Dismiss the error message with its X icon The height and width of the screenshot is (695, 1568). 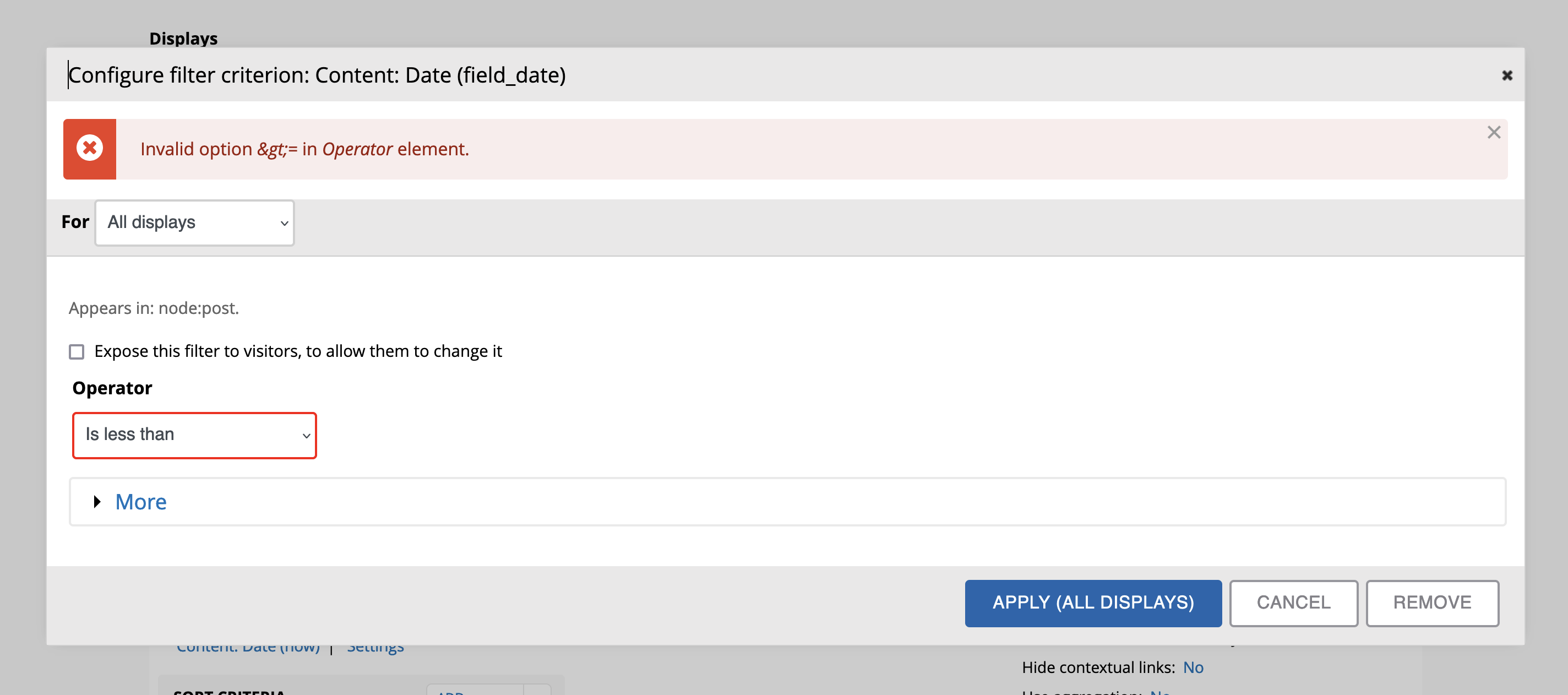(x=1494, y=132)
